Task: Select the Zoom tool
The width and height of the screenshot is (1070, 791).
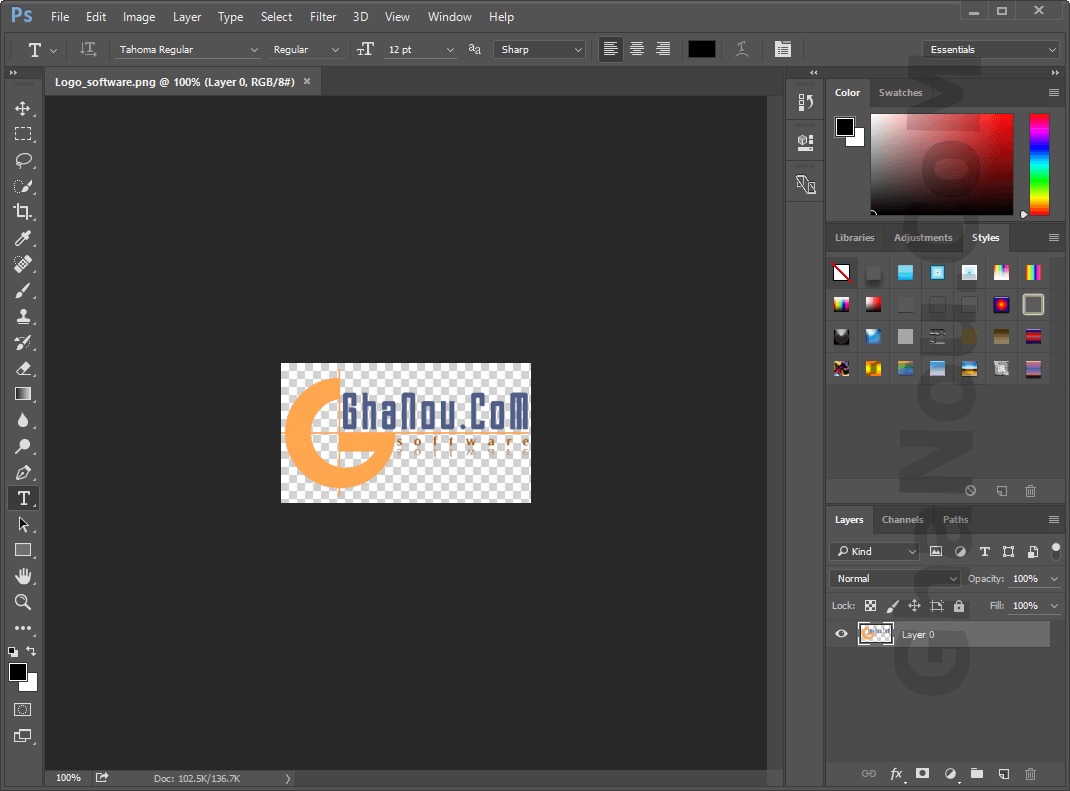Action: (x=23, y=602)
